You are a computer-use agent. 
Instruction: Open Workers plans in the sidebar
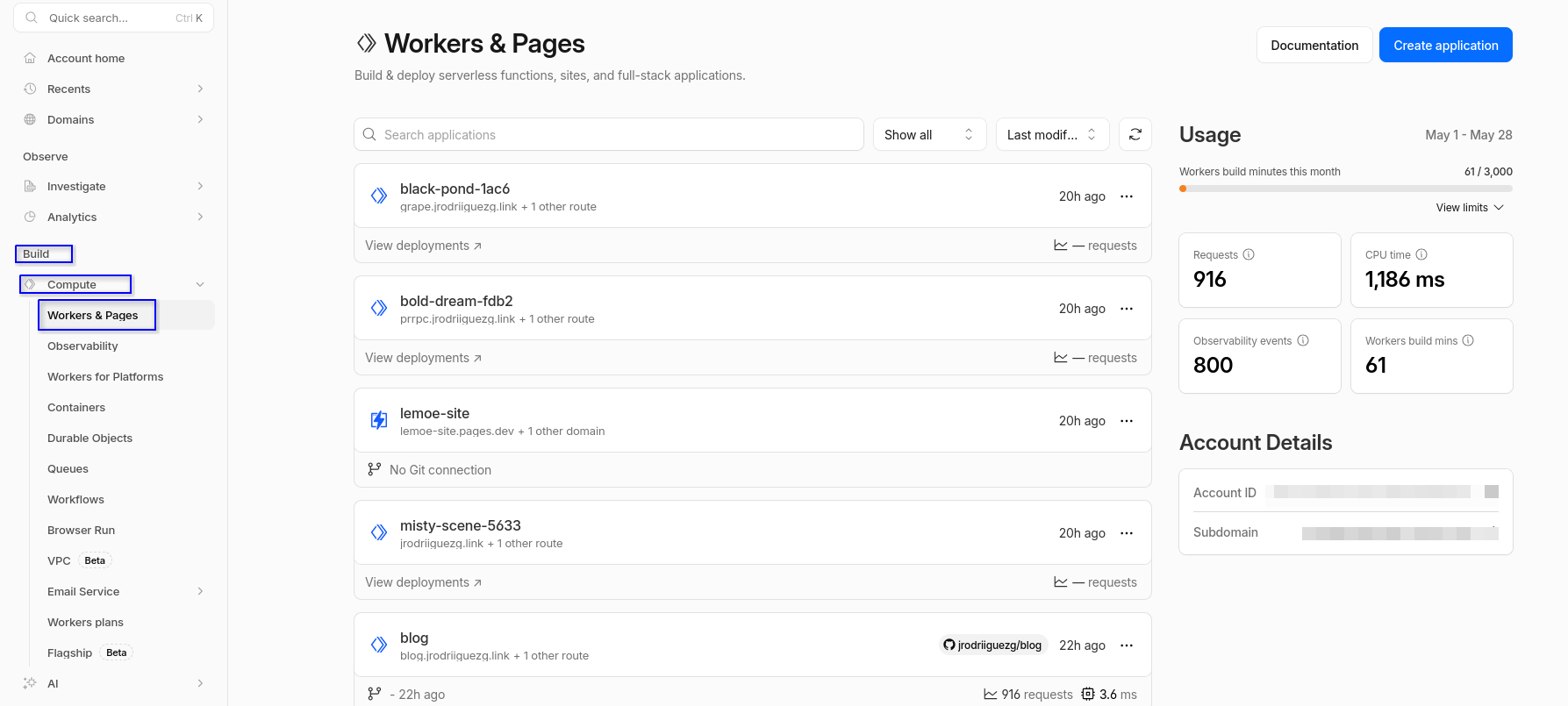[85, 622]
